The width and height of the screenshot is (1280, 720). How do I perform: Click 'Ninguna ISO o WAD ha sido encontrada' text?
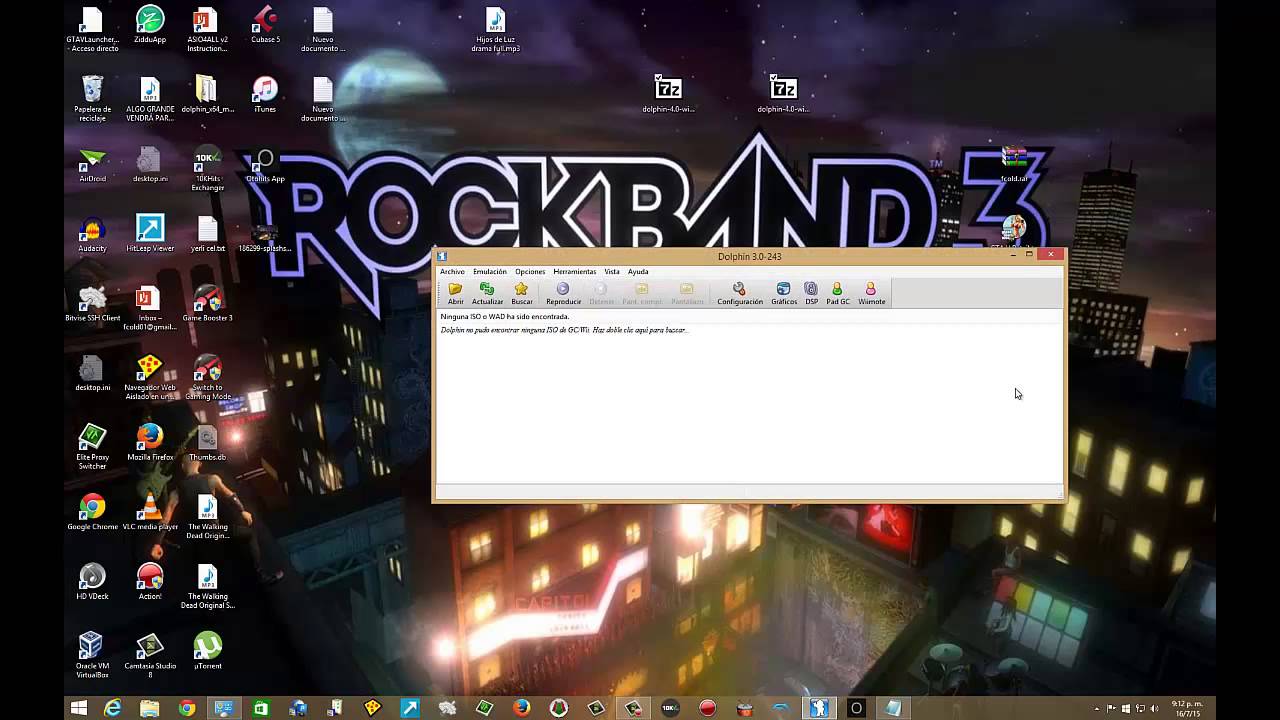[505, 317]
